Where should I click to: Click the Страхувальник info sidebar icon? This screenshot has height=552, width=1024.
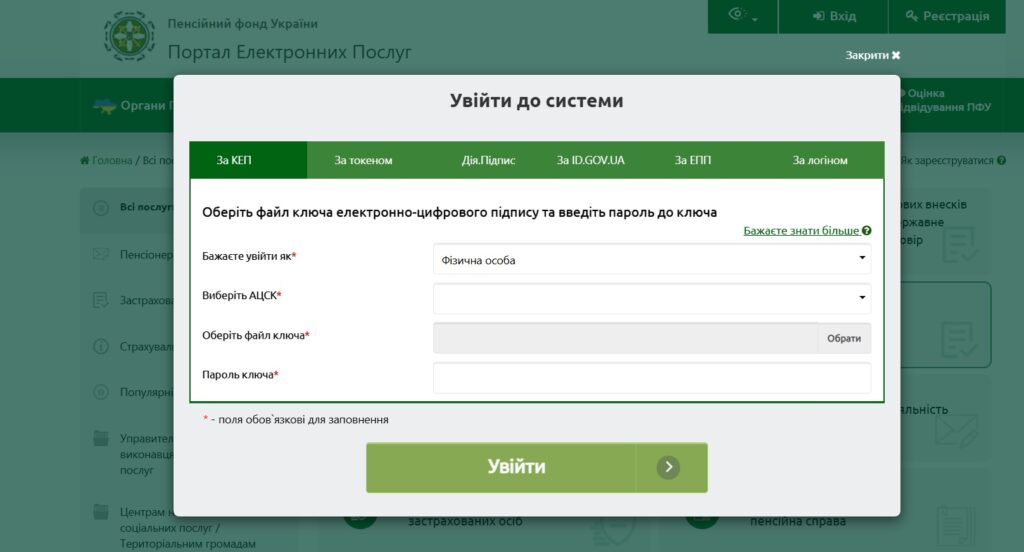pyautogui.click(x=101, y=346)
